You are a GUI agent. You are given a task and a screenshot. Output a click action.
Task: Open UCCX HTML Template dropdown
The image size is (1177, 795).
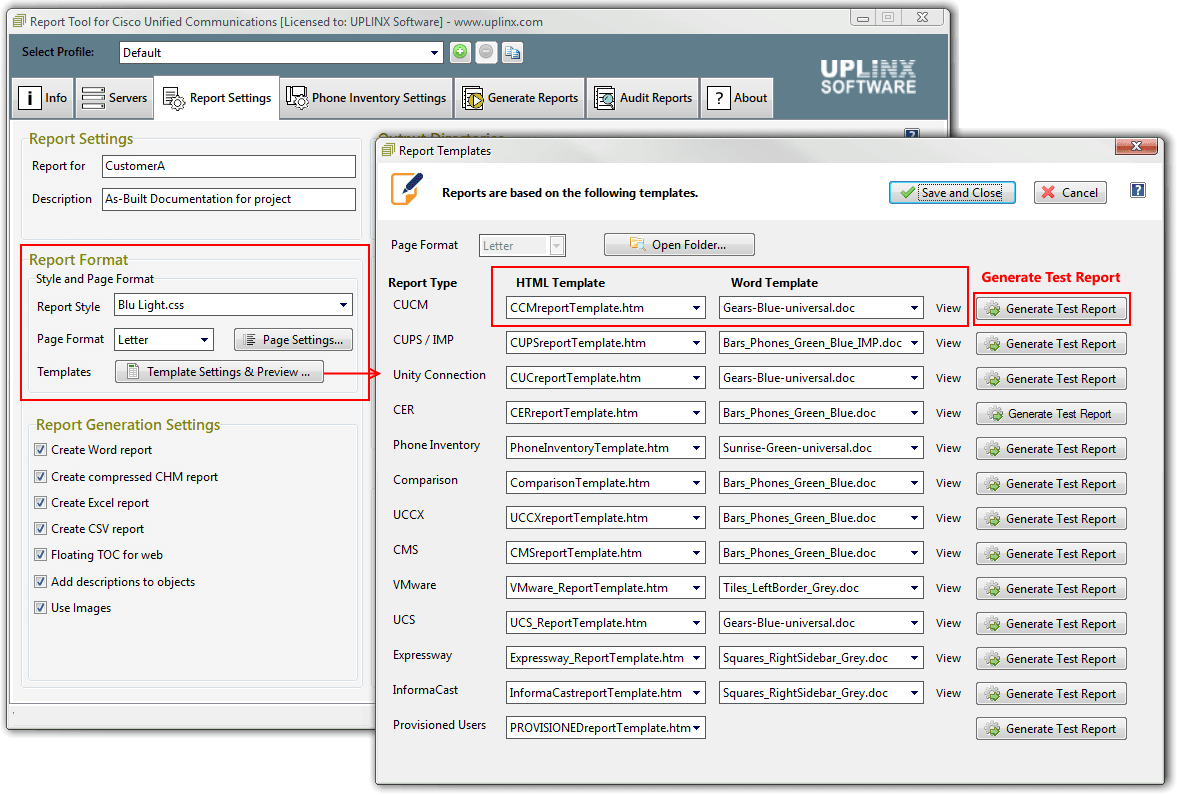point(697,518)
